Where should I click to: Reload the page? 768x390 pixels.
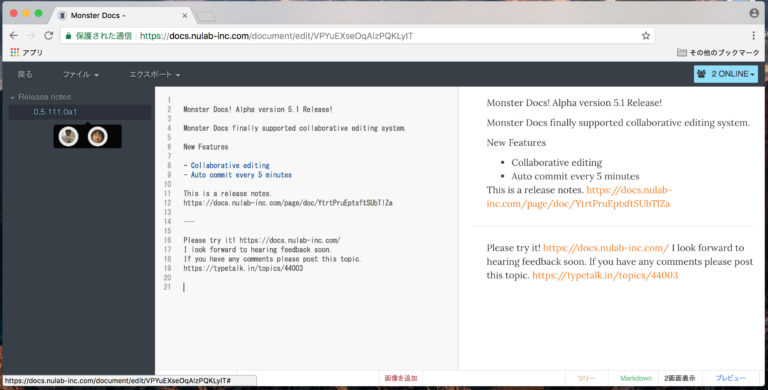point(48,35)
